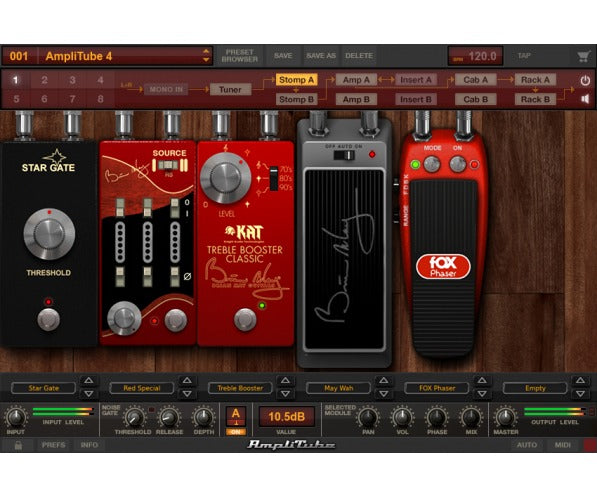Toggle the third Red Special pickup switch
597x497 pixels.
click(175, 208)
